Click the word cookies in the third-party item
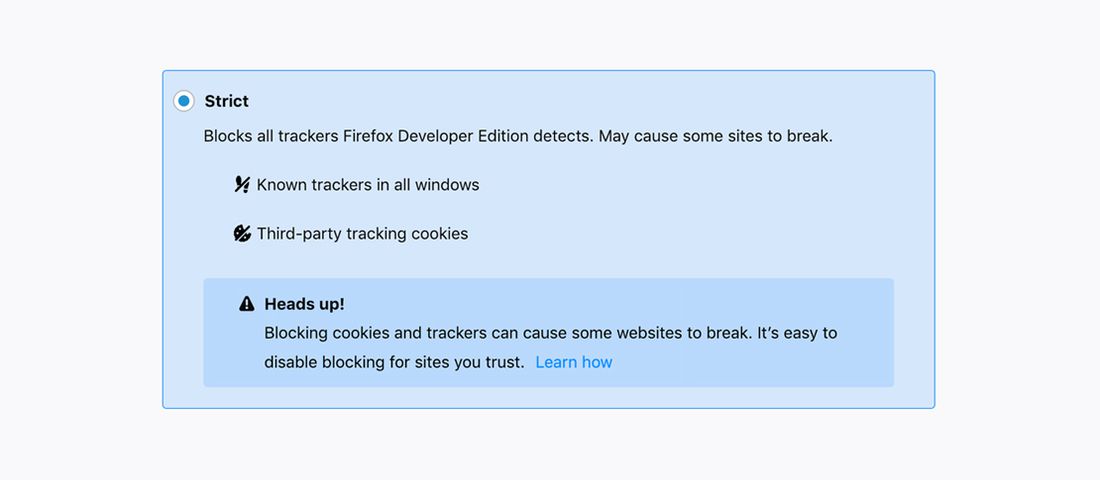This screenshot has width=1100, height=480. (436, 234)
